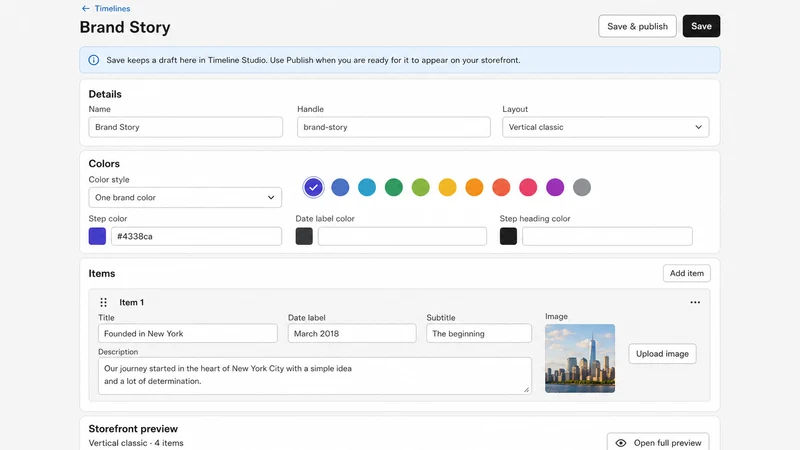Screen dimensions: 800x450
Task: Edit the Subtitle field The beginning
Action: click(x=479, y=334)
